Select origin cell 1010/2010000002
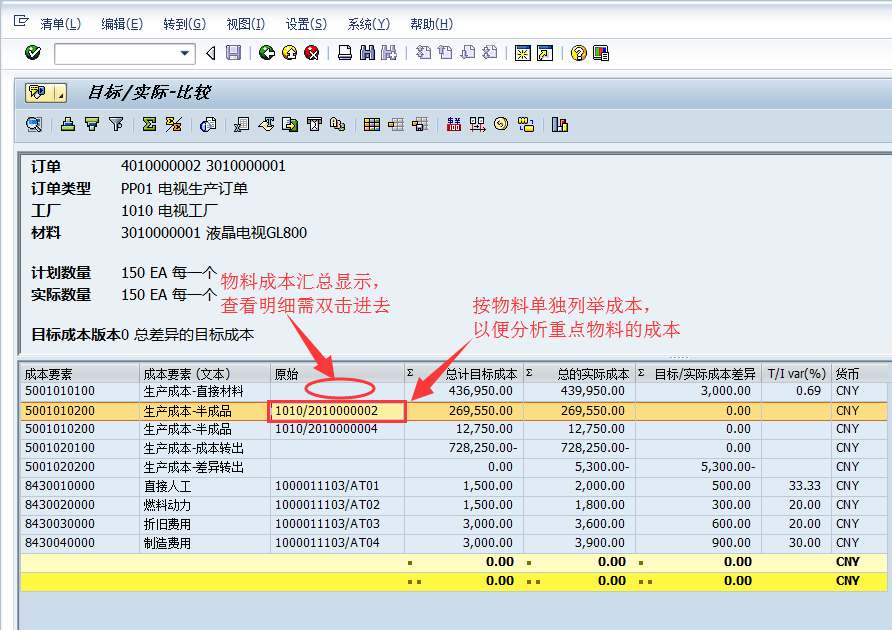 pyautogui.click(x=337, y=411)
